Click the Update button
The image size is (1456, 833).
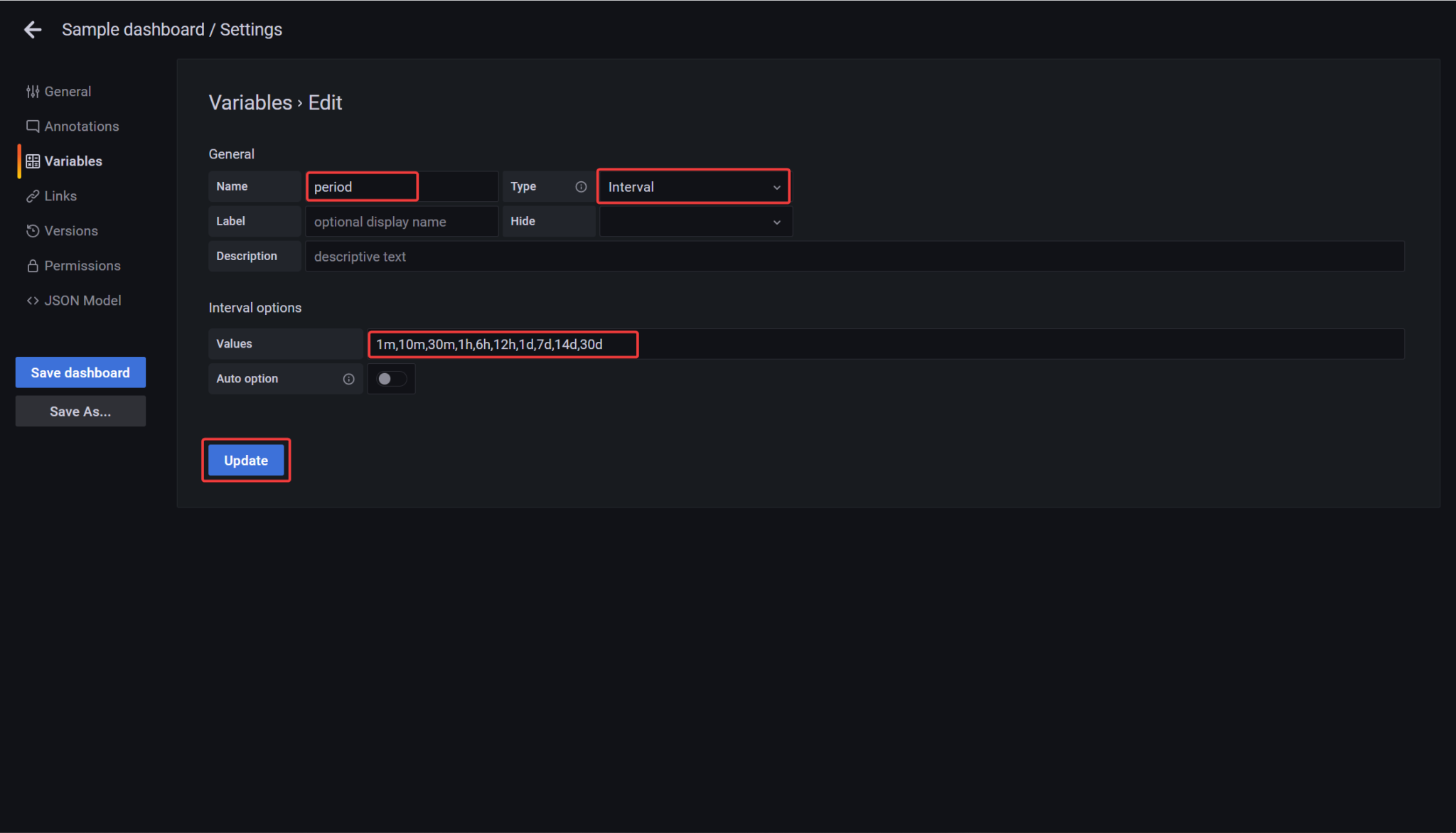(x=245, y=460)
